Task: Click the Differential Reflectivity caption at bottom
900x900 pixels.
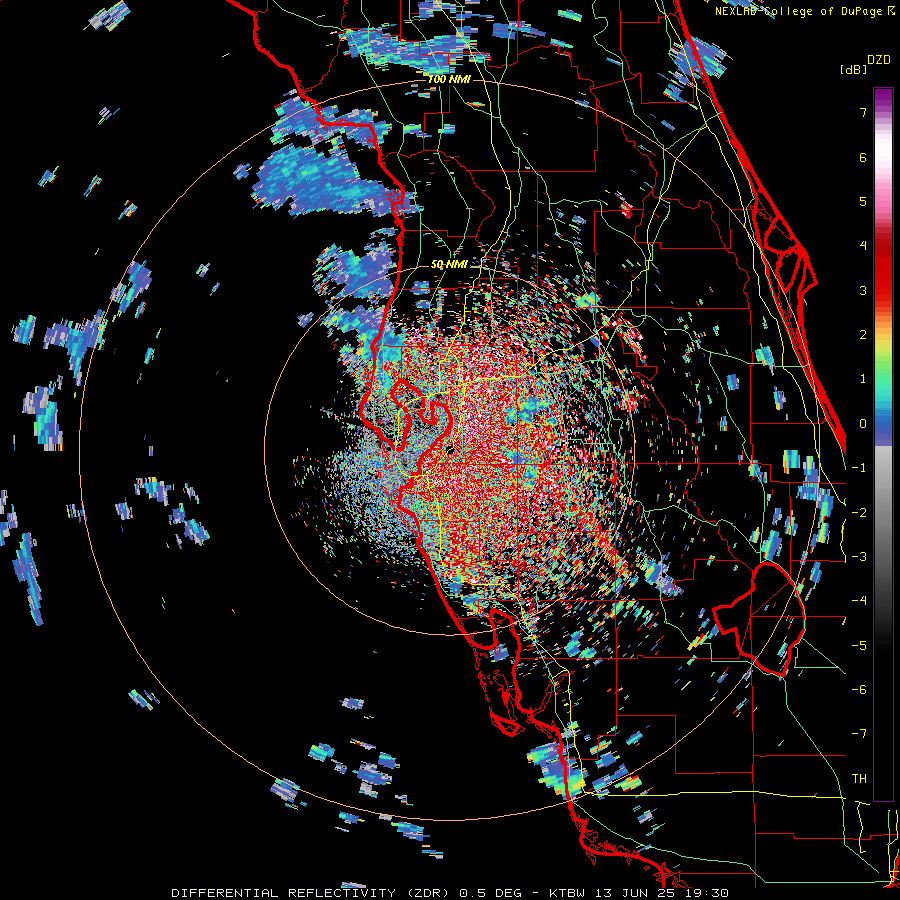Action: pos(450,893)
